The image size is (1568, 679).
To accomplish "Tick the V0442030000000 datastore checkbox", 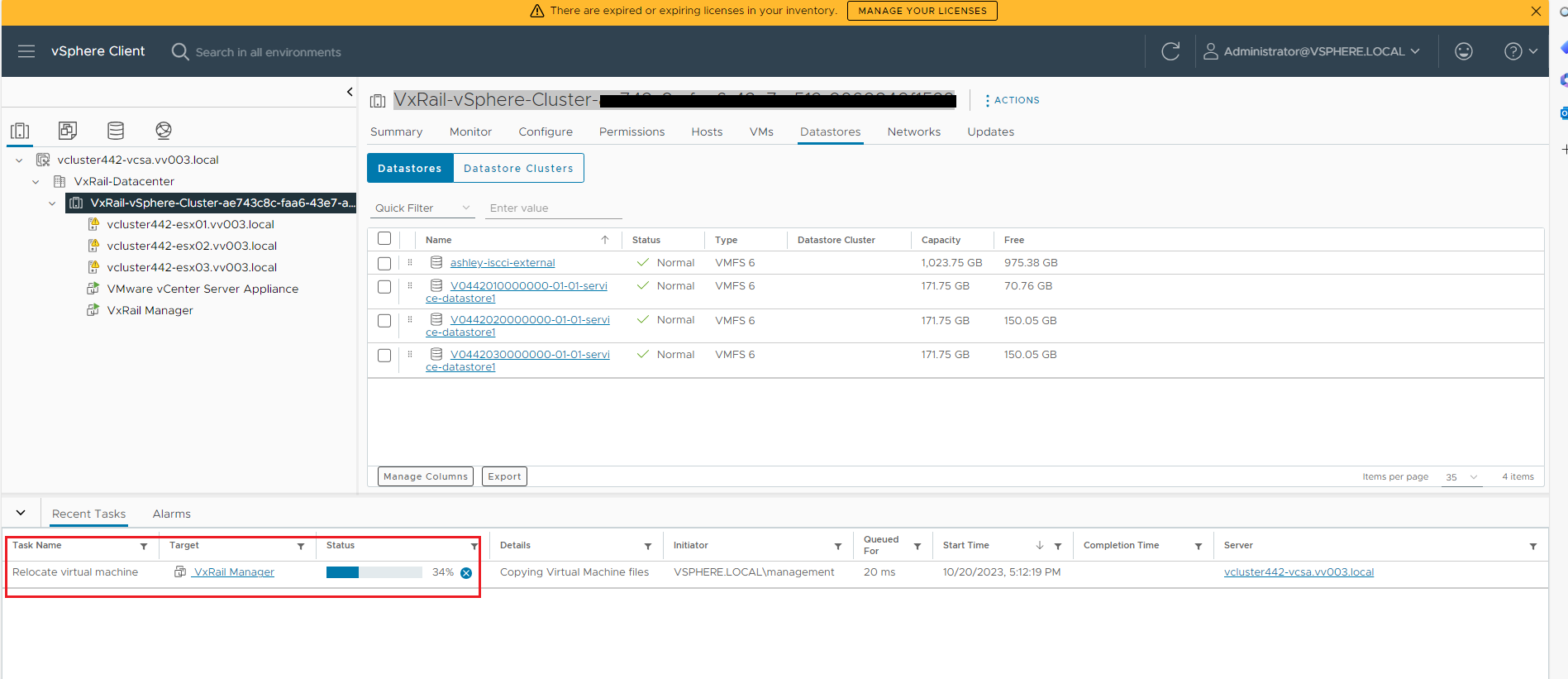I will (384, 356).
